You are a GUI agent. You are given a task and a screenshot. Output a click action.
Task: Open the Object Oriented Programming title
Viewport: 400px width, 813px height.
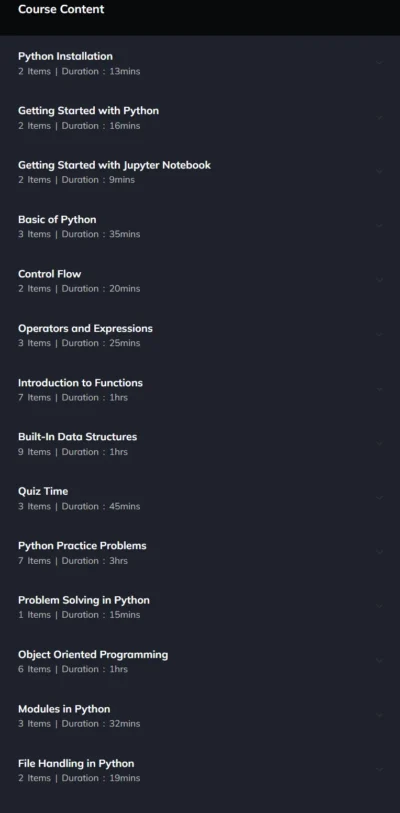click(x=93, y=654)
